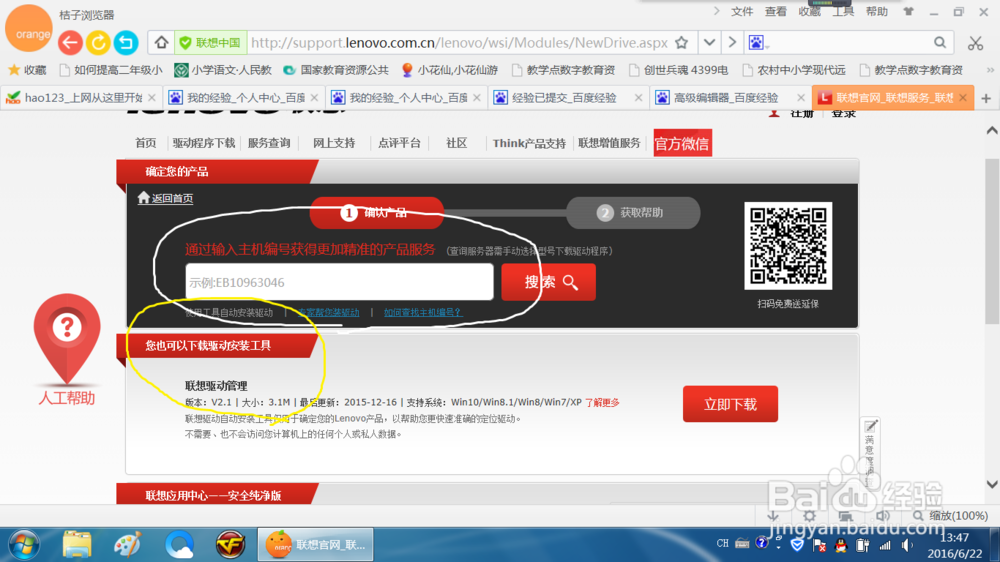Click the red back arrow button
This screenshot has width=1000, height=562.
point(70,43)
